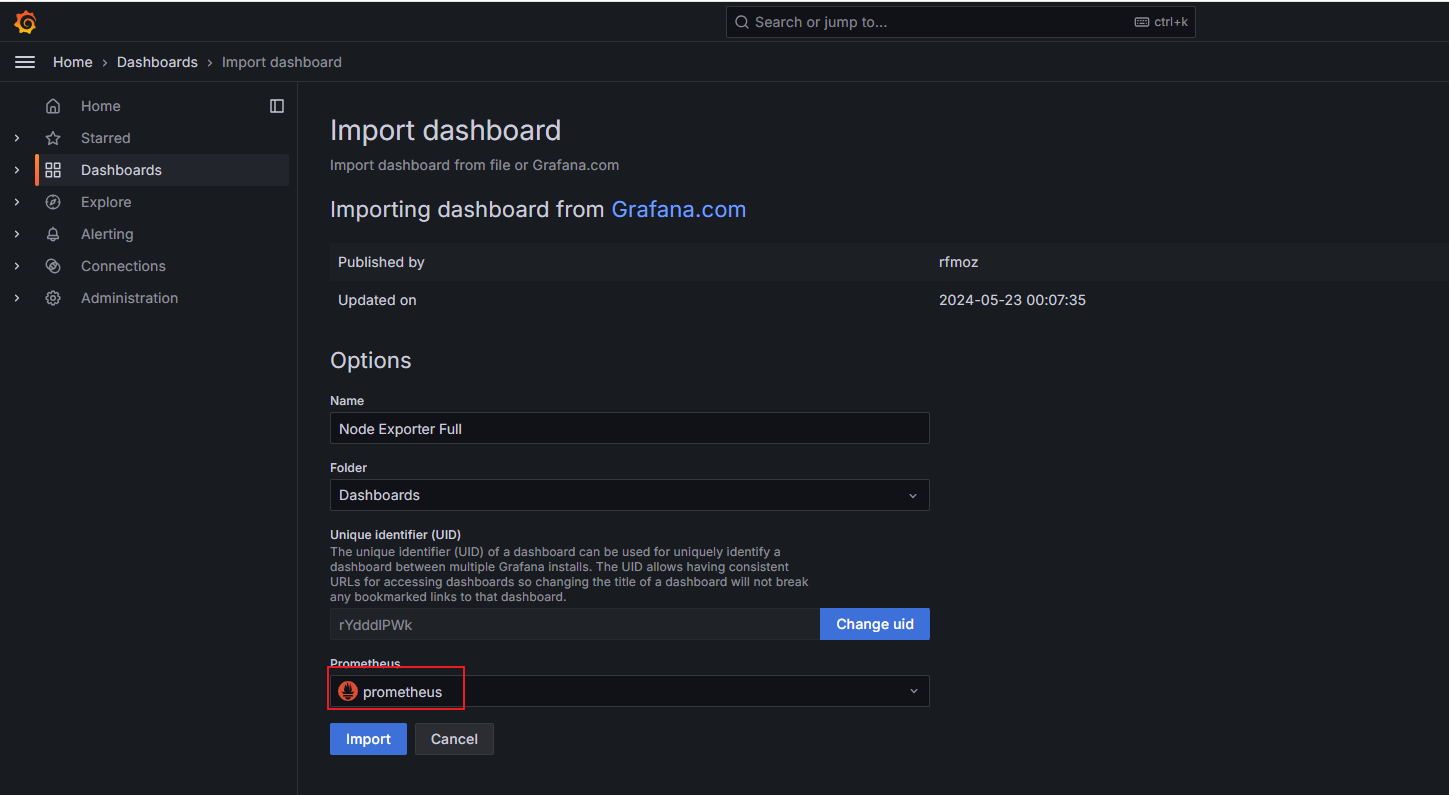Image resolution: width=1449 pixels, height=795 pixels.
Task: Click the Administration gear icon
Action: [x=53, y=298]
